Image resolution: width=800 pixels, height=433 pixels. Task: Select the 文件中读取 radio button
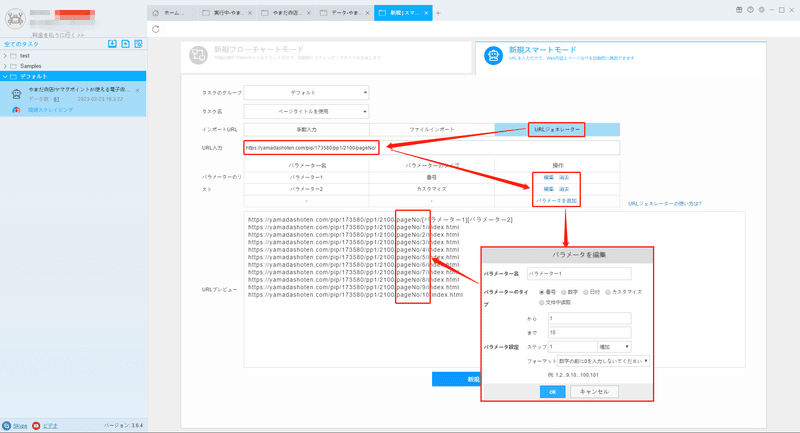pyautogui.click(x=541, y=302)
